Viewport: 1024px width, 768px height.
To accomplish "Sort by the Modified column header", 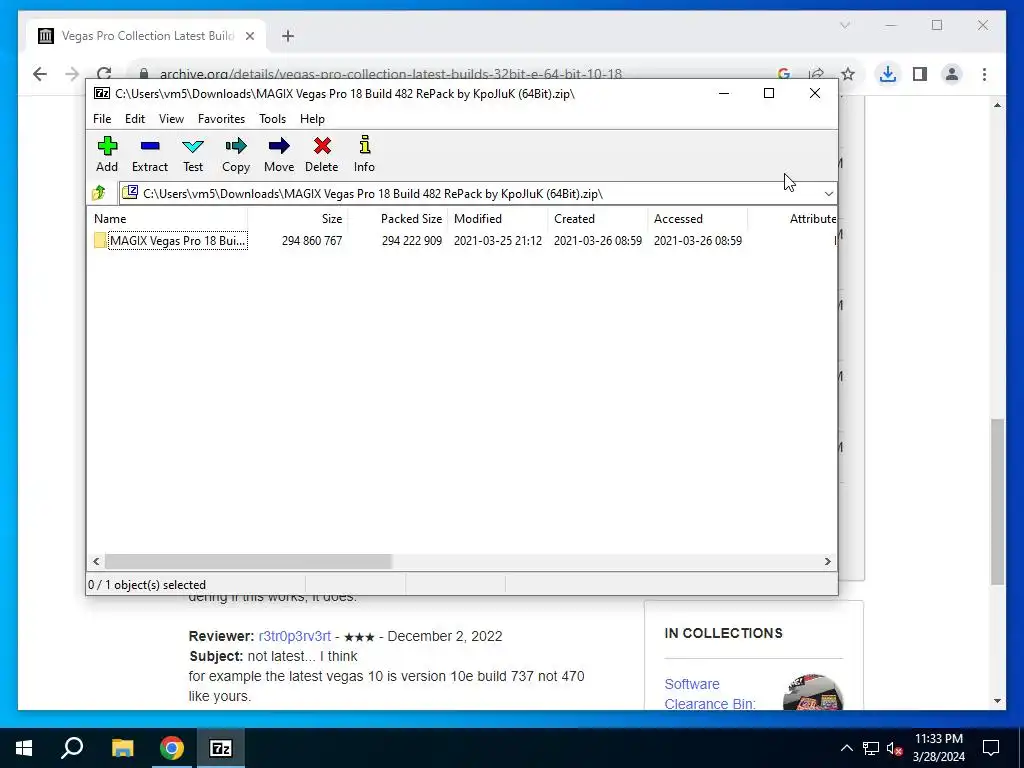I will (498, 219).
